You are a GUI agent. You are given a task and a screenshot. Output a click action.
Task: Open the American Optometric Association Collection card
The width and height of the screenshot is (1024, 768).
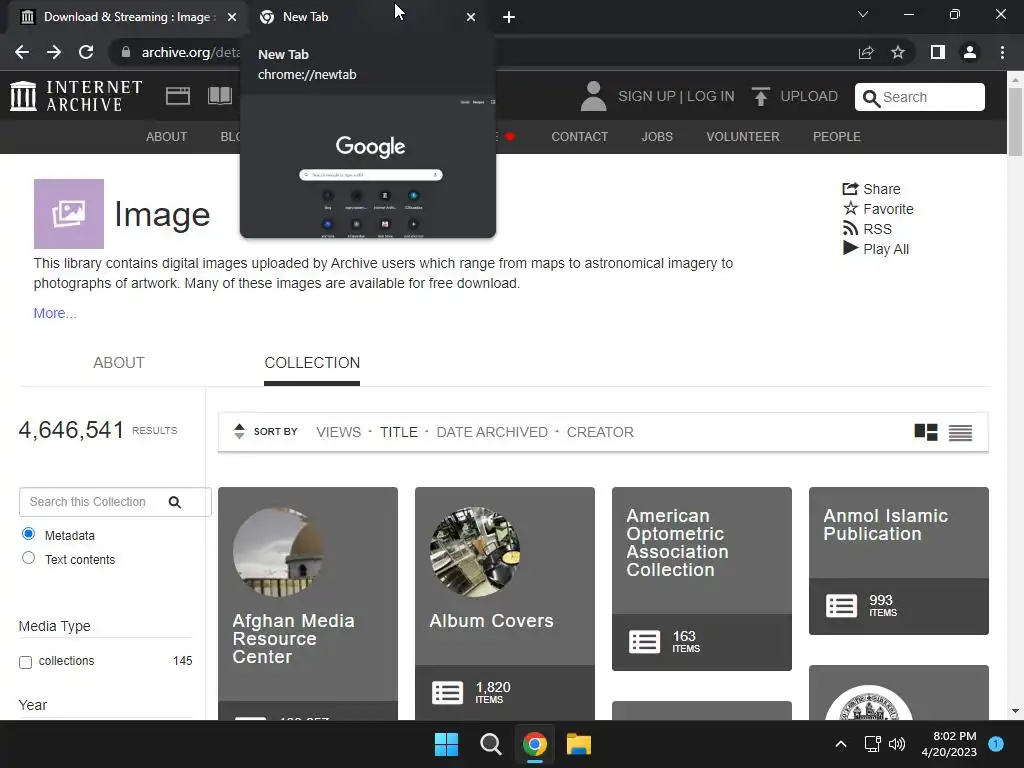[701, 578]
